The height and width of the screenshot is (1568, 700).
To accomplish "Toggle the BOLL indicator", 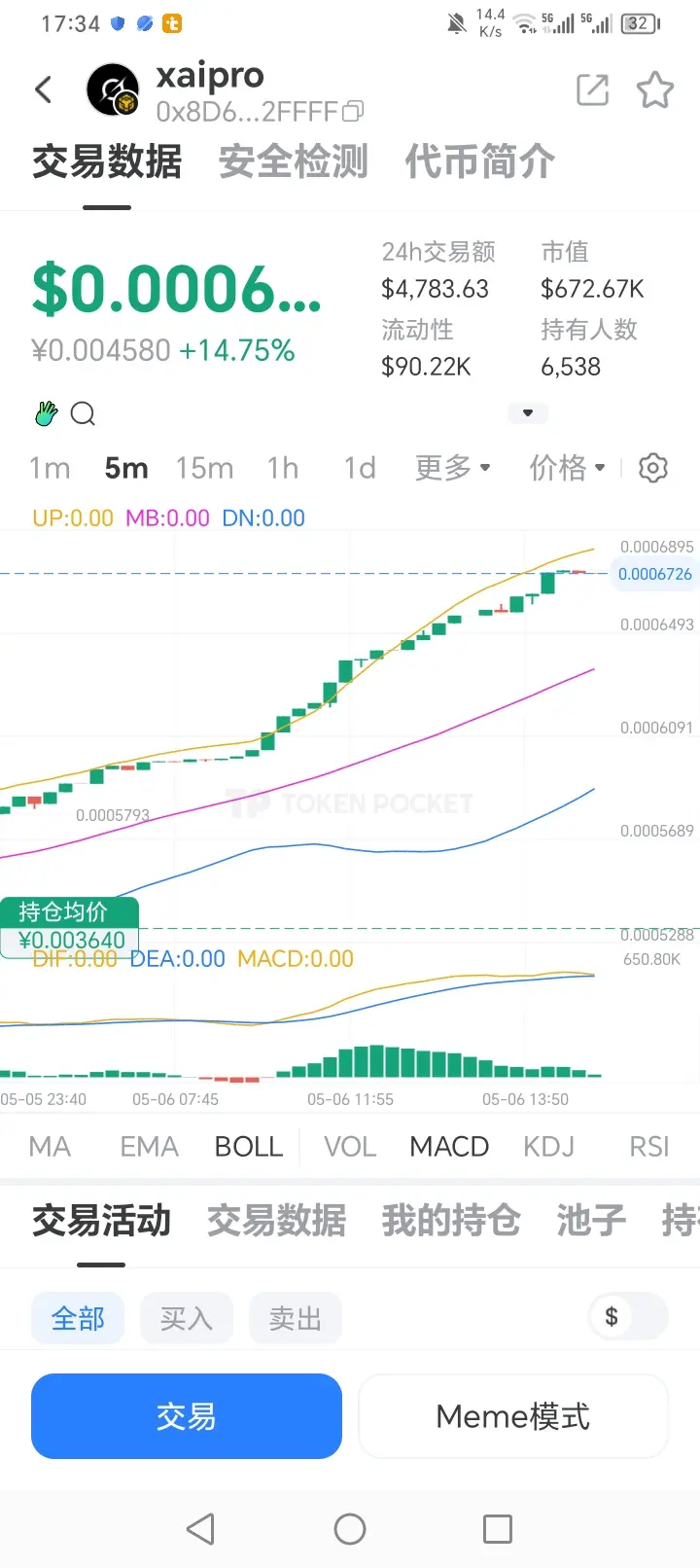I will coord(249,1147).
